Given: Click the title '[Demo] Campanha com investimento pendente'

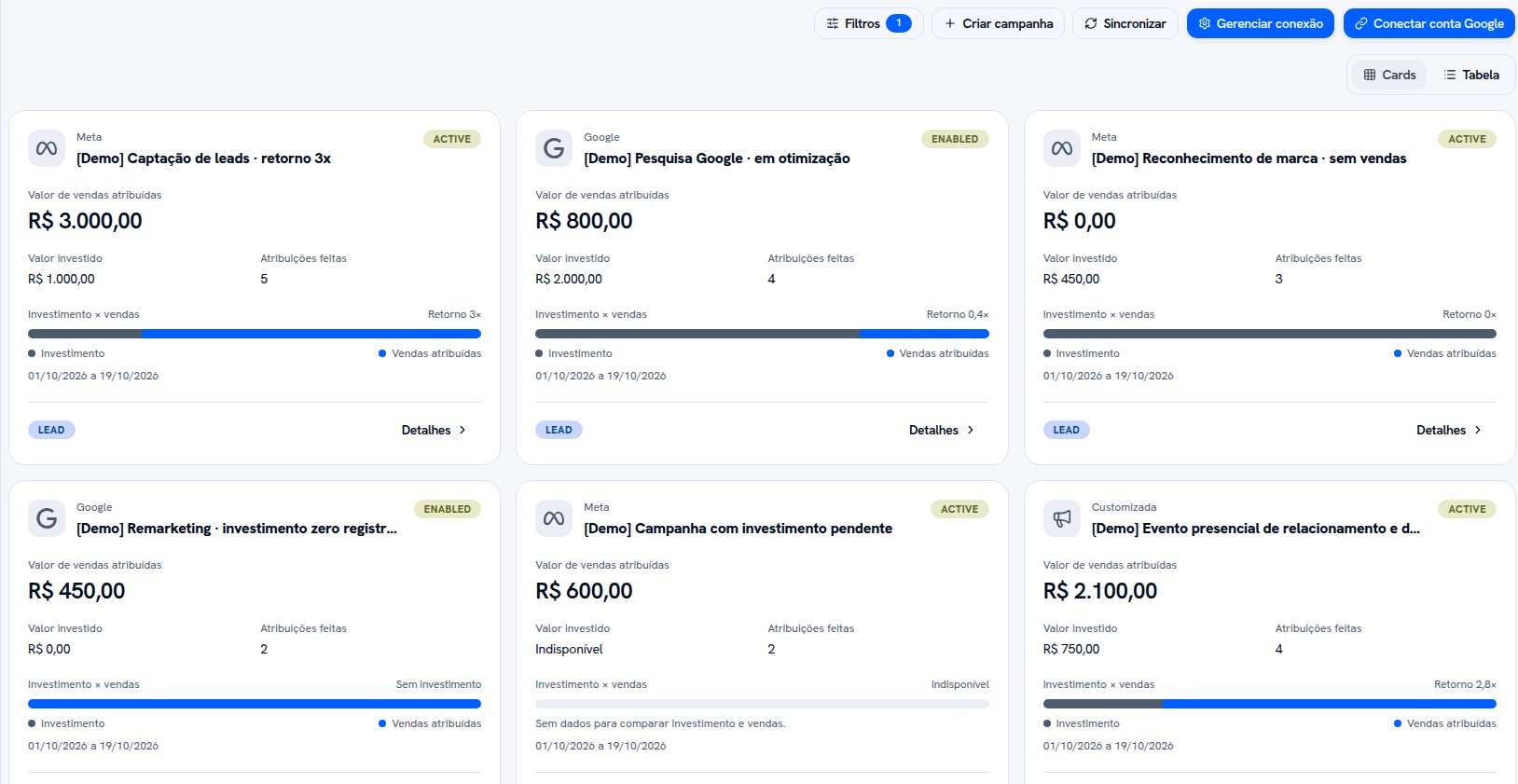Looking at the screenshot, I should point(738,529).
